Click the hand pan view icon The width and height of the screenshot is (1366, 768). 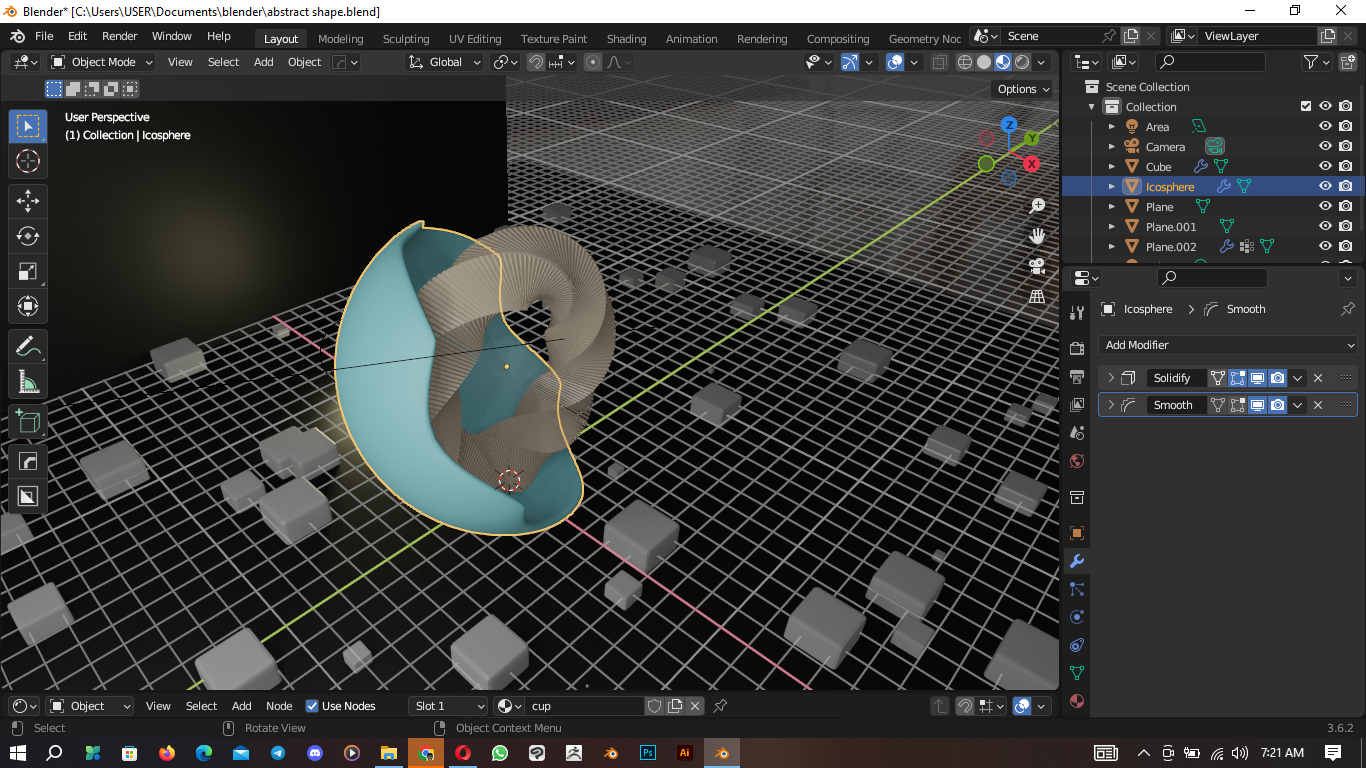(1037, 236)
